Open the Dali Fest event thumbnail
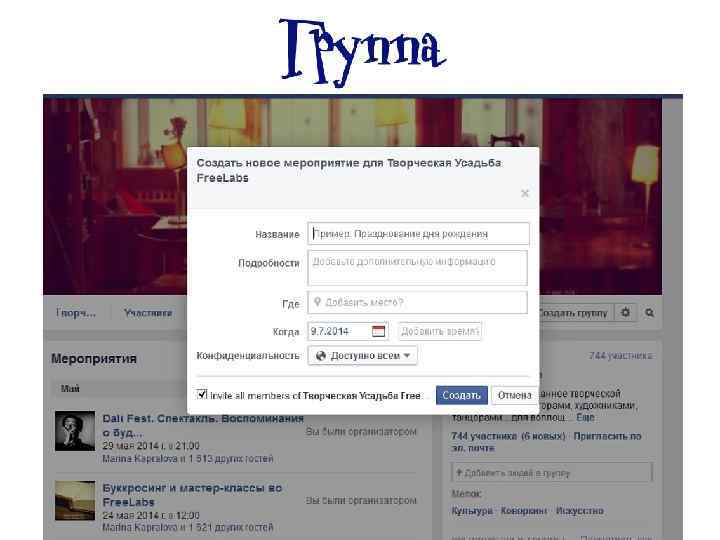This screenshot has width=720, height=540. [75, 431]
